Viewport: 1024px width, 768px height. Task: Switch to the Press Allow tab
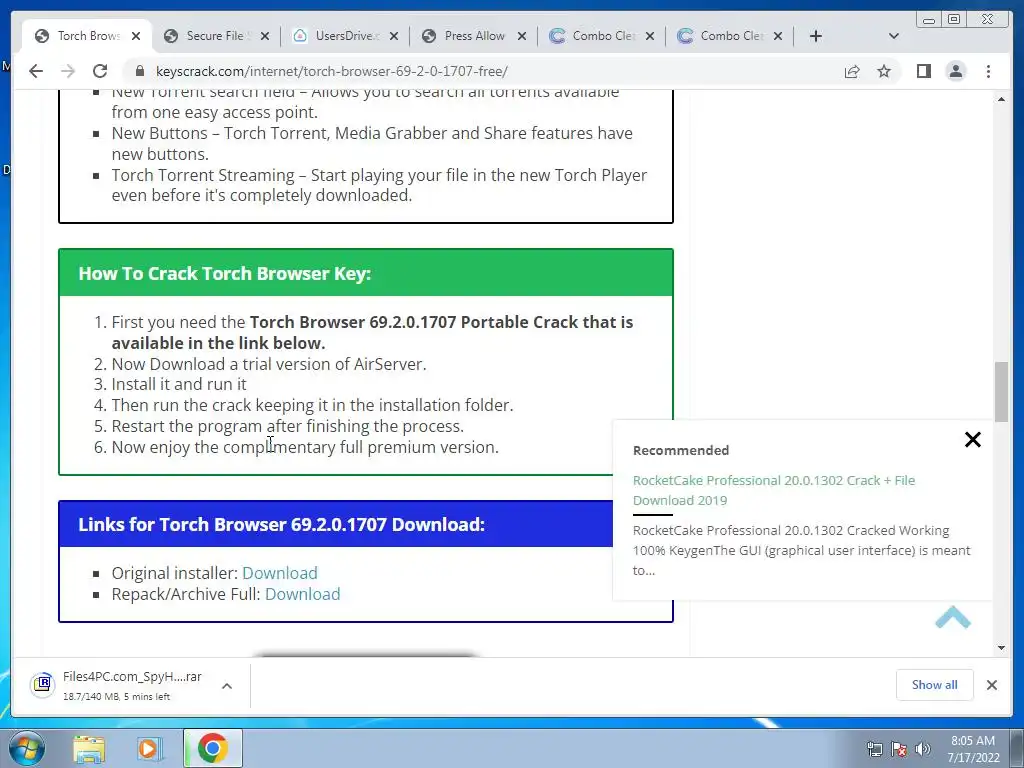(473, 36)
